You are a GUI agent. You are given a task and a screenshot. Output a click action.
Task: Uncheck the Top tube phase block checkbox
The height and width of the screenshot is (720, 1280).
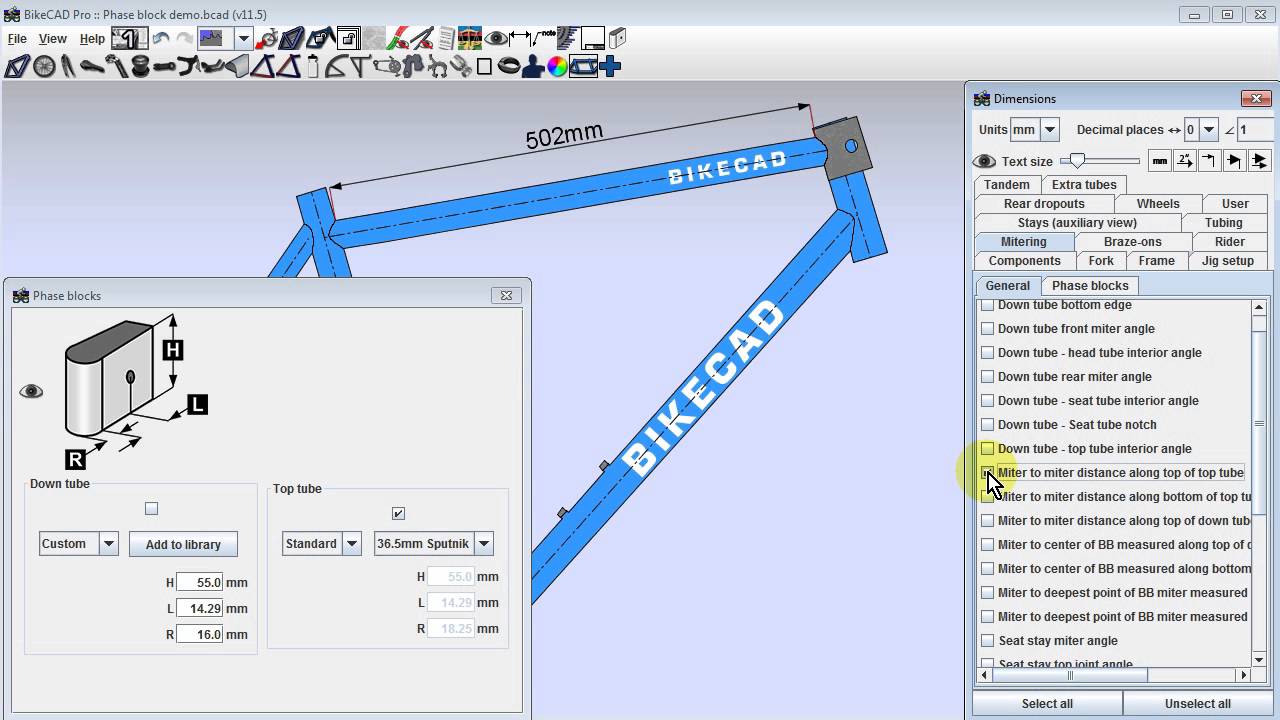point(398,513)
